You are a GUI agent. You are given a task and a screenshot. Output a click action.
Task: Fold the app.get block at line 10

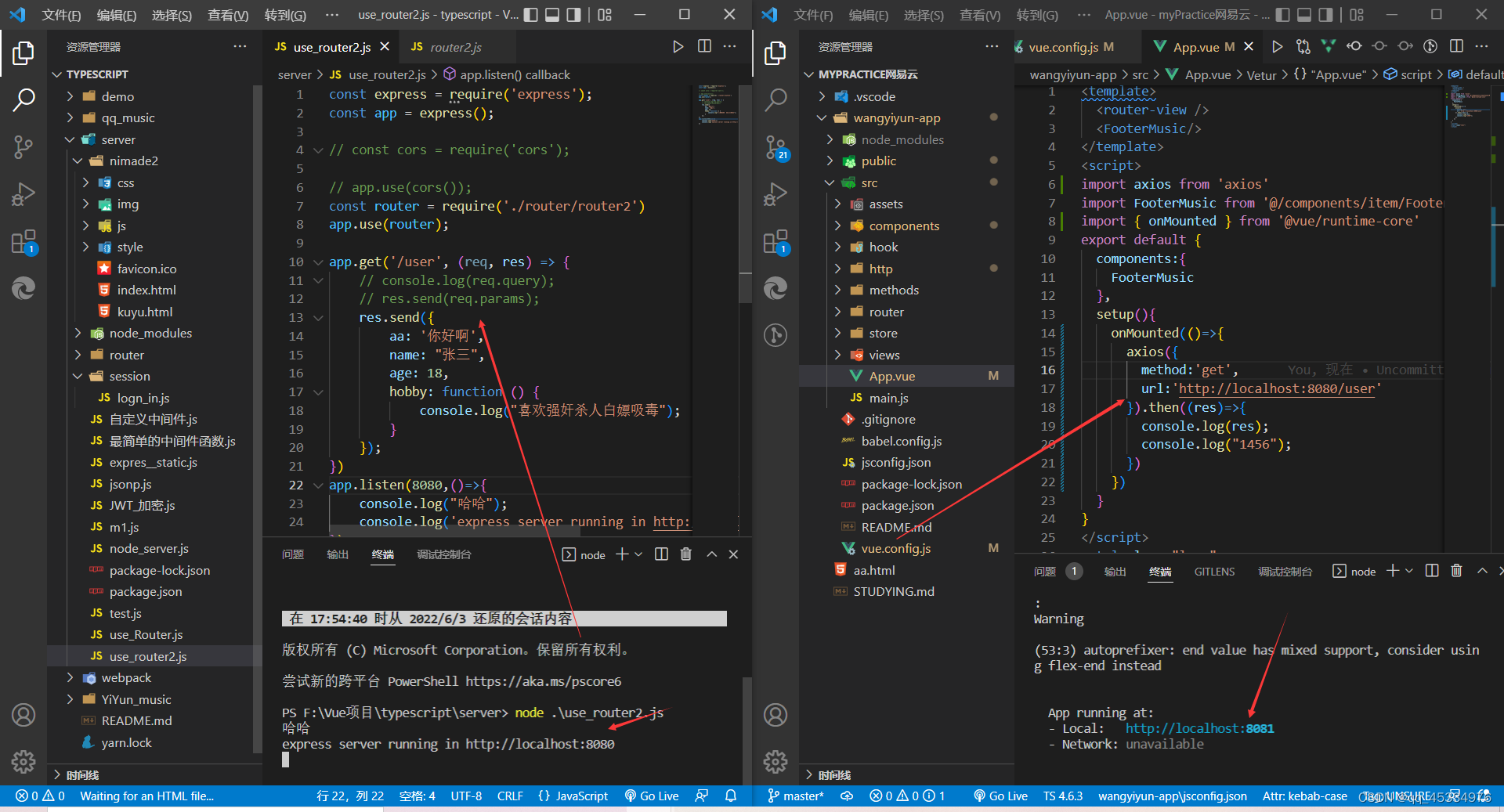(318, 262)
